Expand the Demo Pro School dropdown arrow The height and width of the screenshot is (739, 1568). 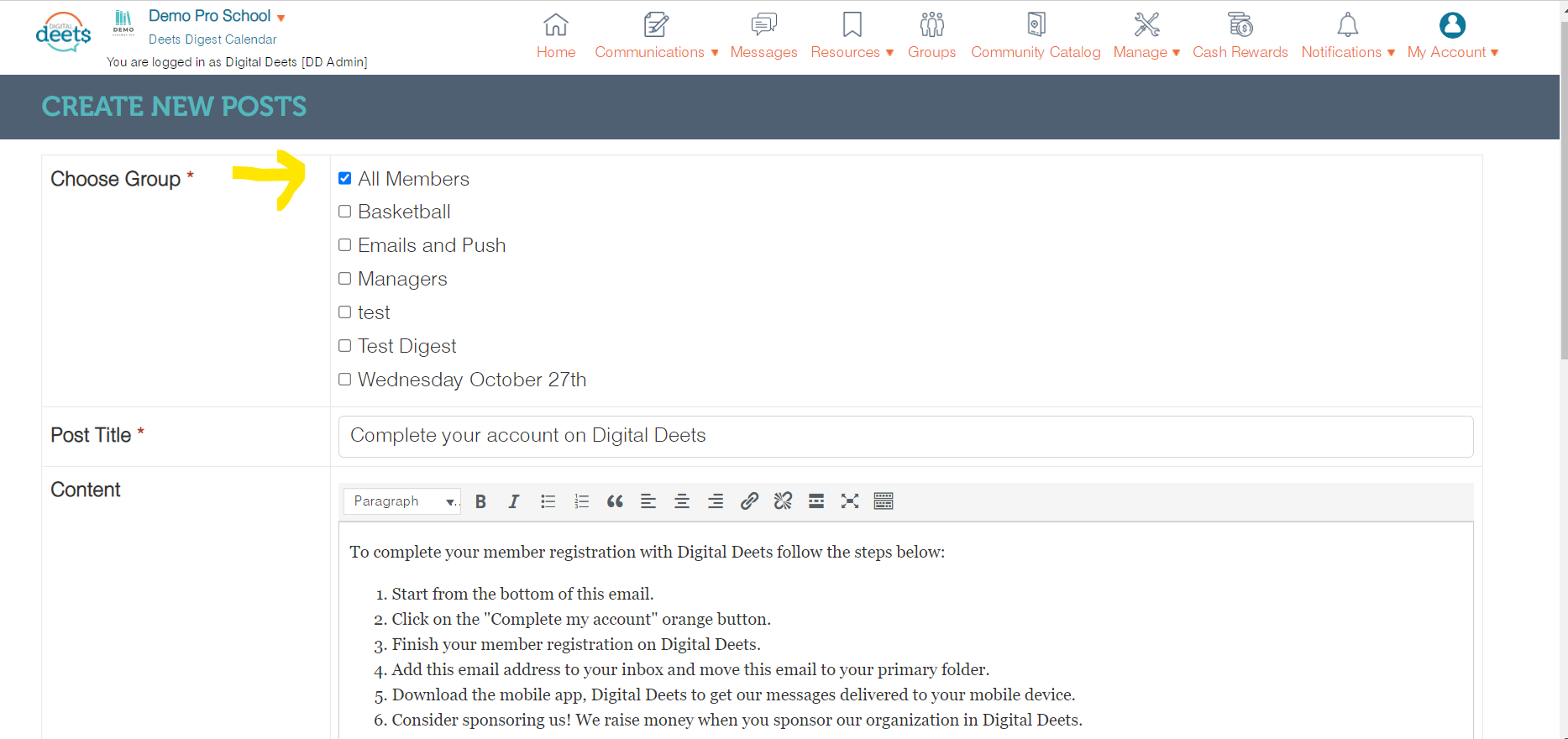[281, 18]
